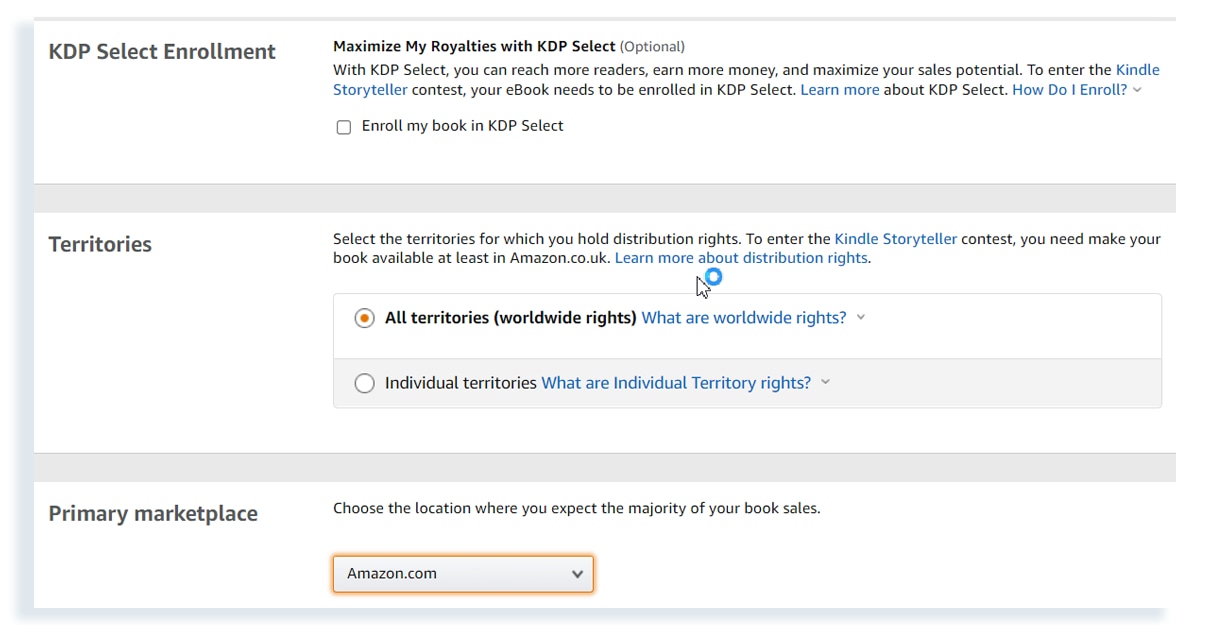Image resolution: width=1210 pixels, height=625 pixels.
Task: Open the "Learn more" link about KDP Select
Action: 840,89
